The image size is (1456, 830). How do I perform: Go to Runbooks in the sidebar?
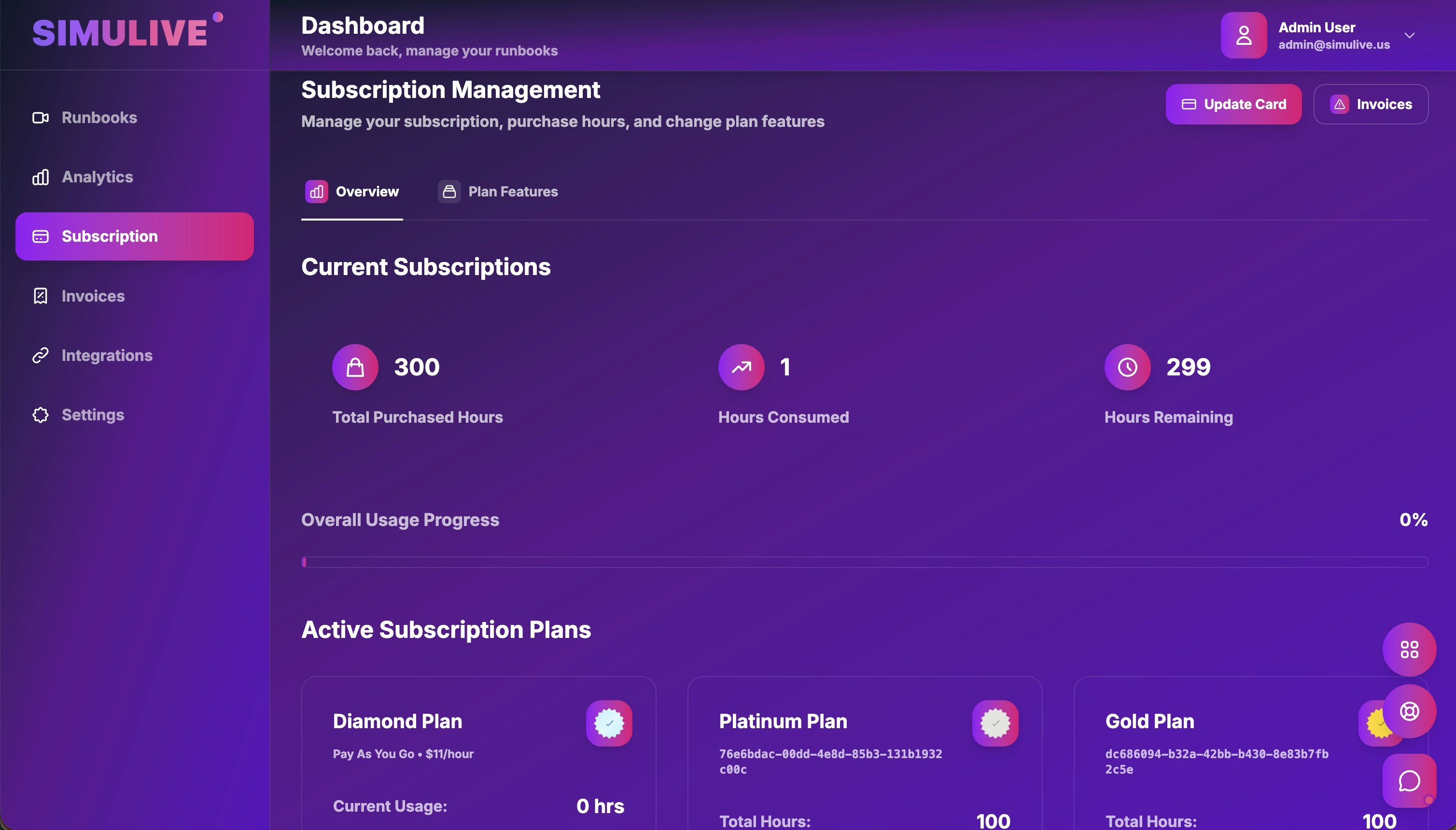click(x=98, y=117)
